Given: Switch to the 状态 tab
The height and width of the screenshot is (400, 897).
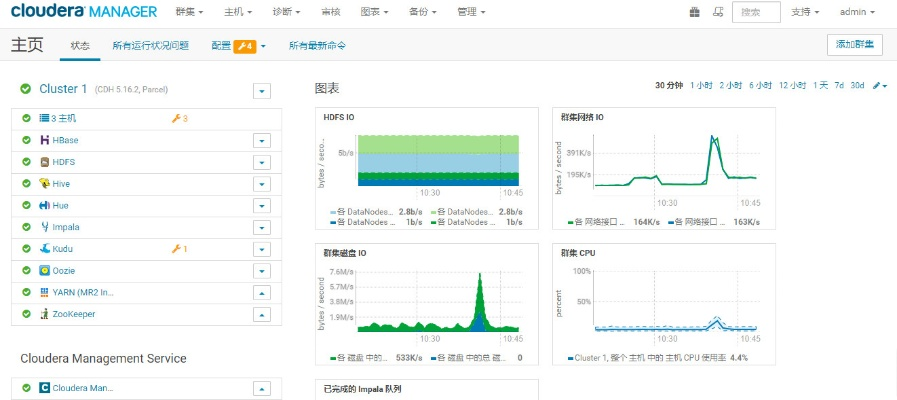Looking at the screenshot, I should coord(80,46).
